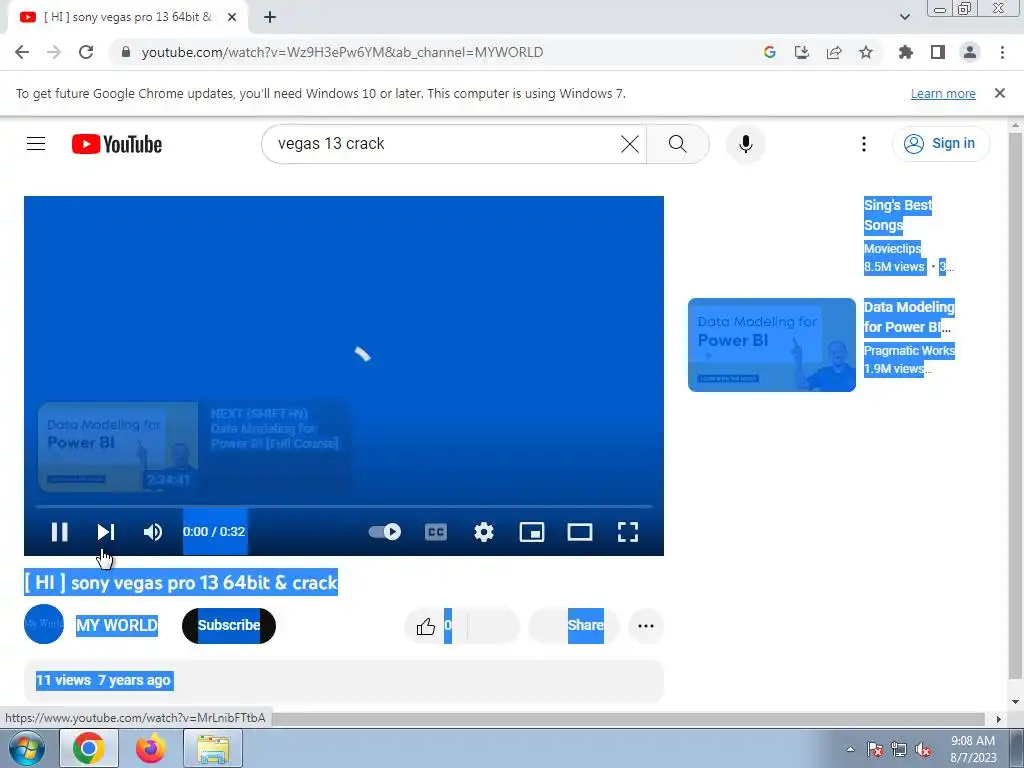The image size is (1024, 768).
Task: Subscribe to MY WORLD channel
Action: pyautogui.click(x=229, y=625)
